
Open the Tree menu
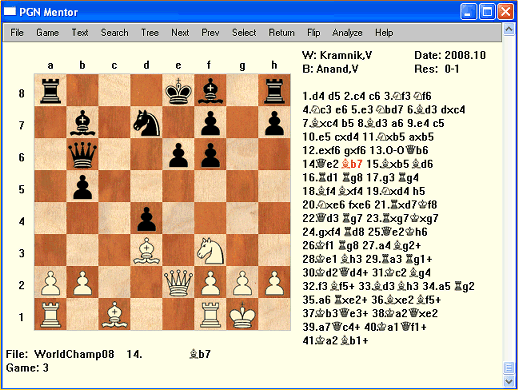click(150, 33)
